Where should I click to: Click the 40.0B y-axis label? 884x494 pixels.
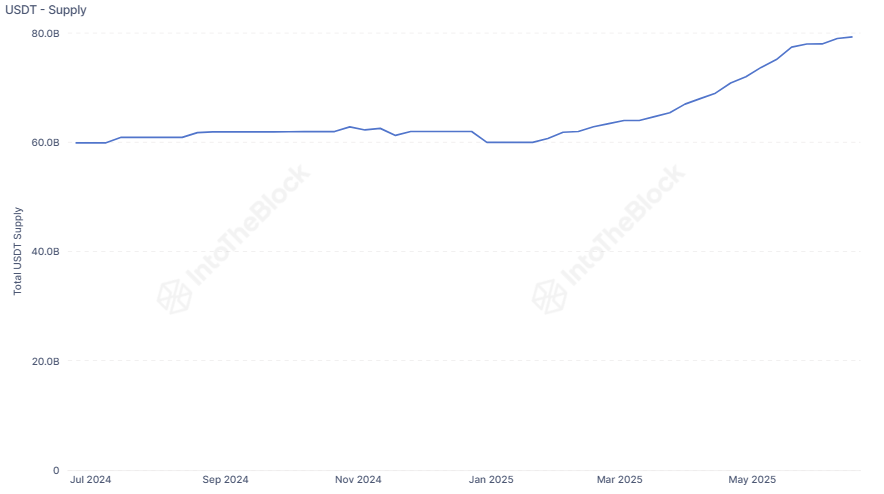click(46, 252)
